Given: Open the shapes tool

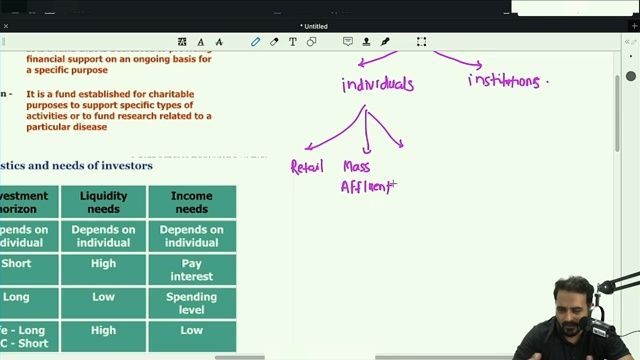Looking at the screenshot, I should coord(311,42).
